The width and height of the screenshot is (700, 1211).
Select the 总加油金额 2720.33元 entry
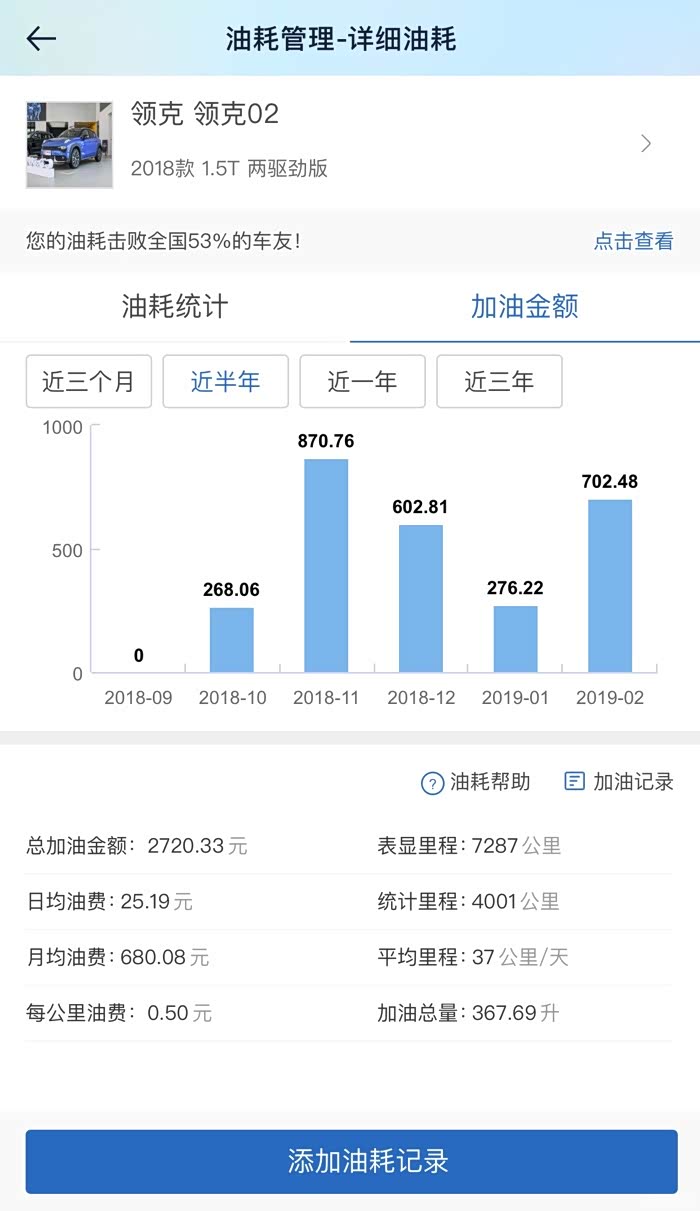point(137,846)
